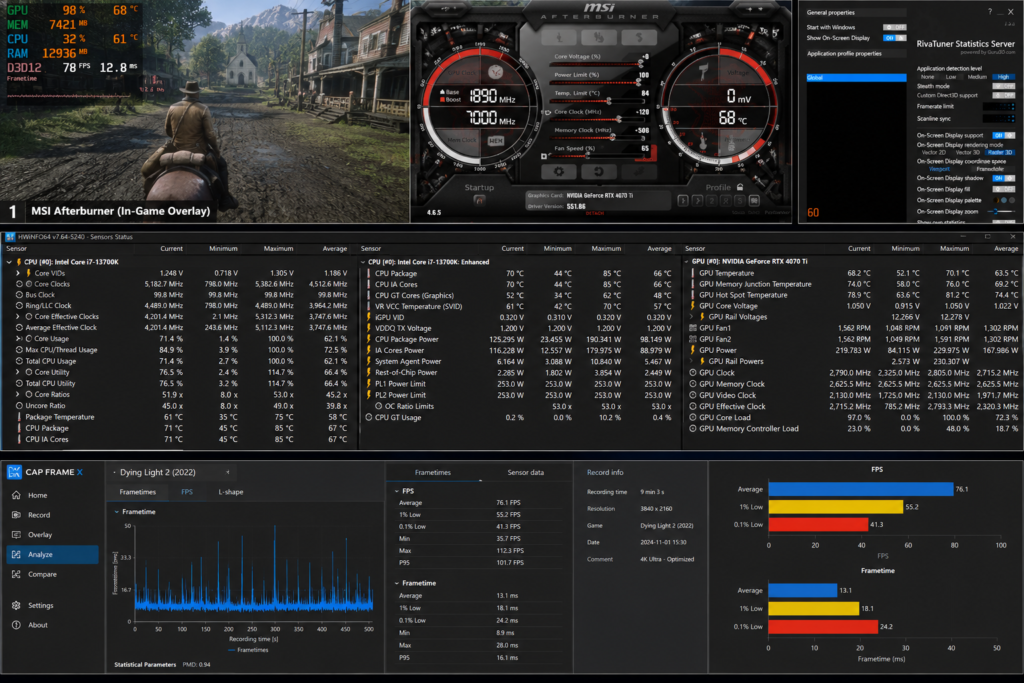The height and width of the screenshot is (683, 1024).
Task: Expand Core Ratios row in HWiNFO
Action: [x=18, y=394]
